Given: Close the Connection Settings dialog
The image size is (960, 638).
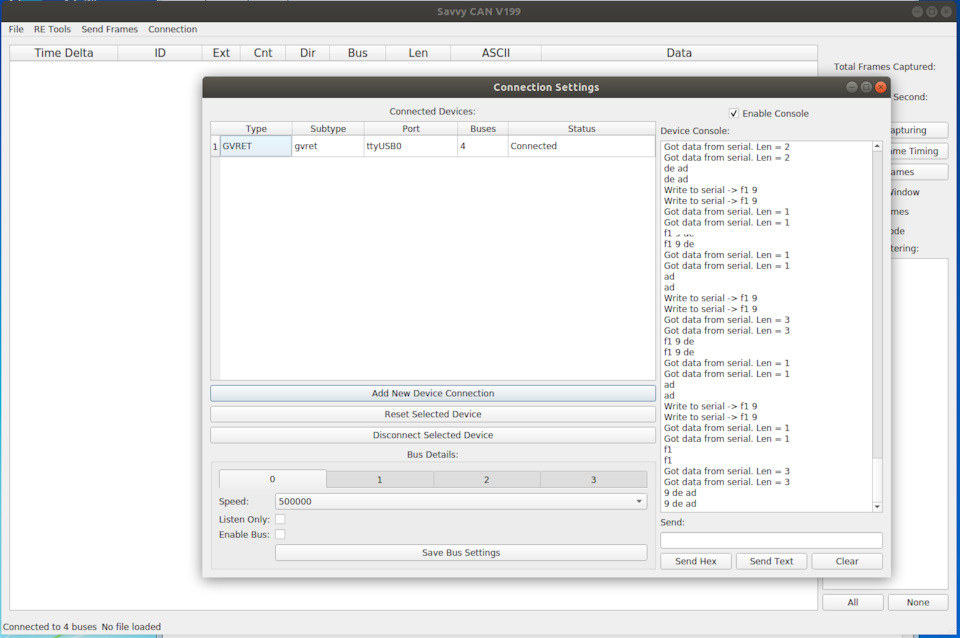Looking at the screenshot, I should point(881,87).
